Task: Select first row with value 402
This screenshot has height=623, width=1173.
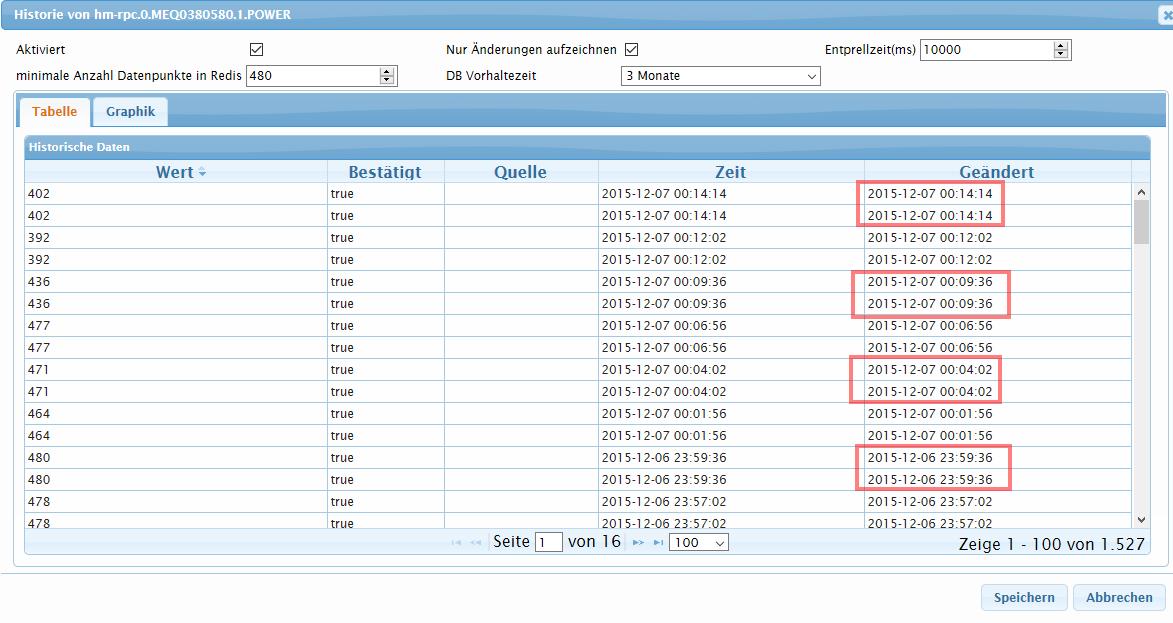Action: pos(578,194)
